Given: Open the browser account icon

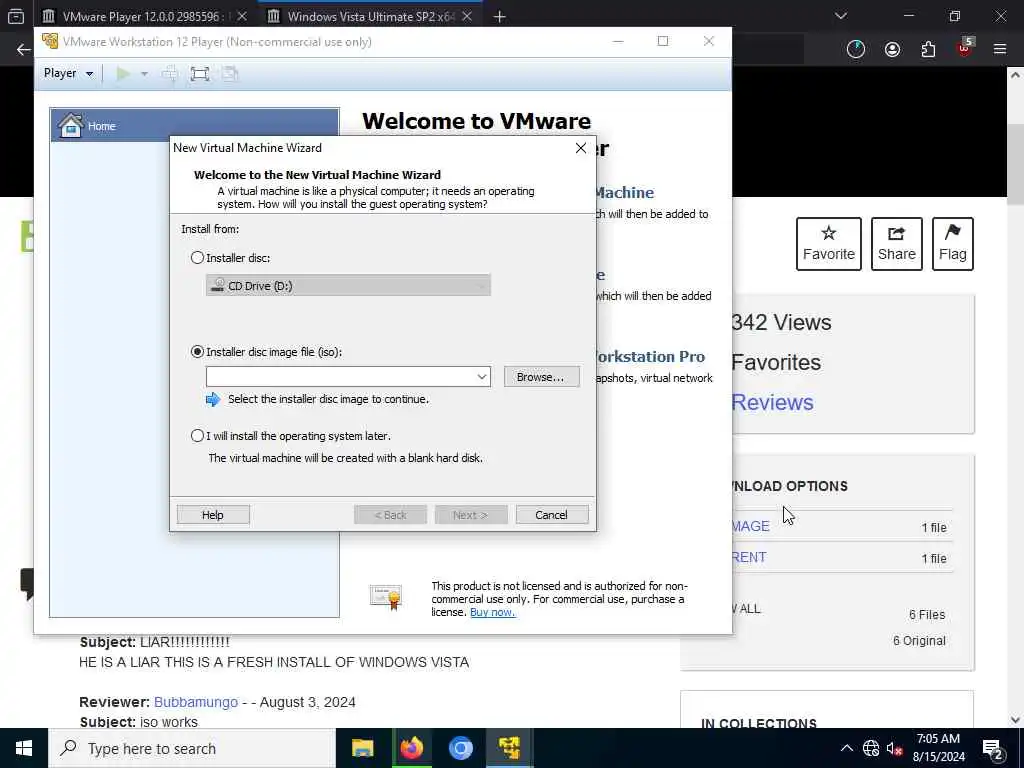Looking at the screenshot, I should coord(892,49).
